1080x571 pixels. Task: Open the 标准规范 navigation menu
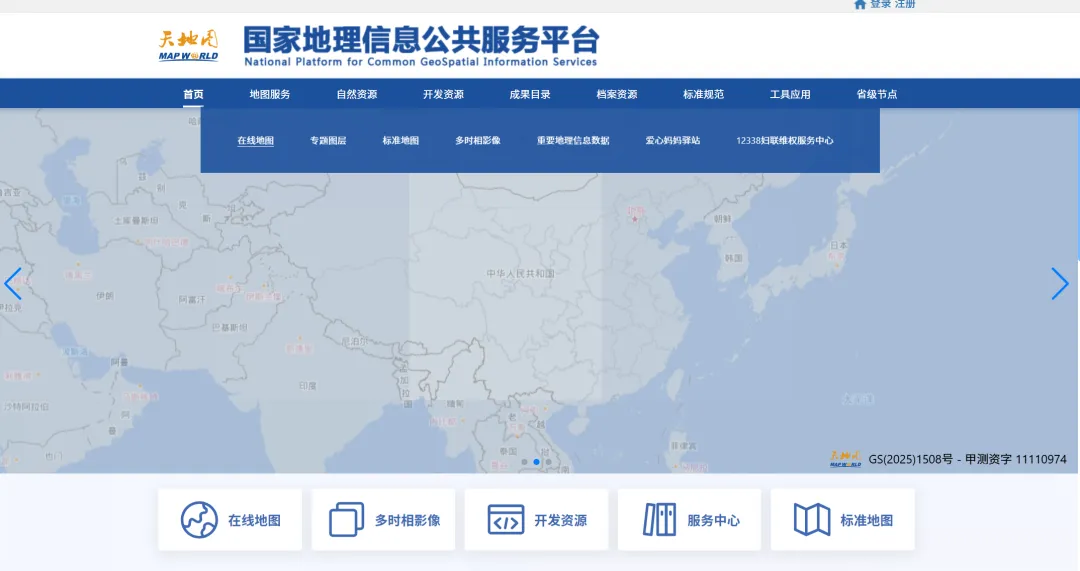click(x=703, y=94)
